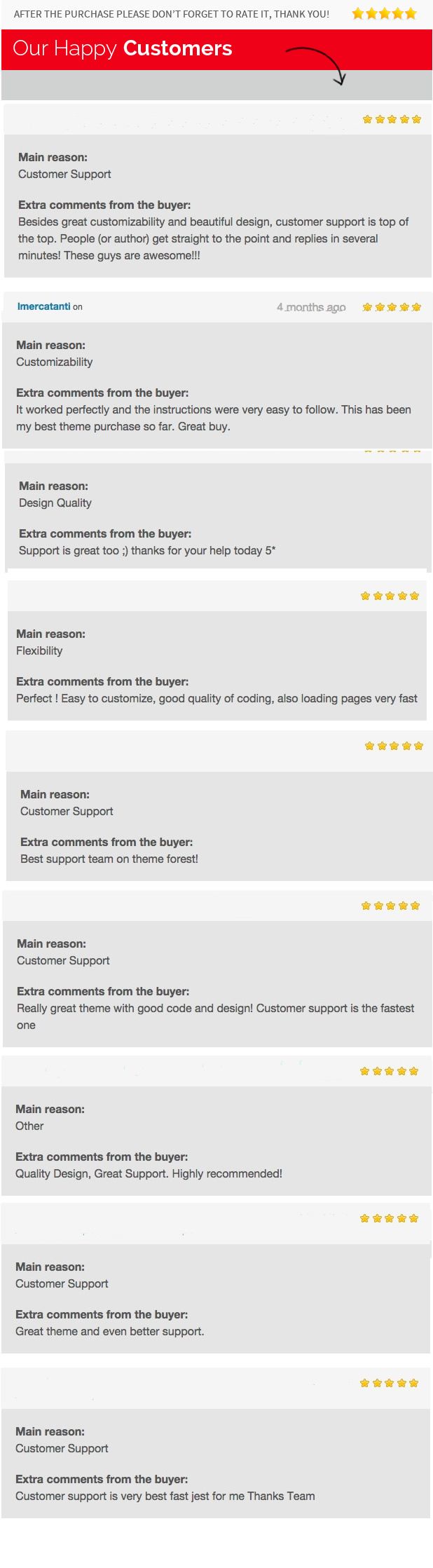The image size is (433, 1568).
Task: Click the "Customizability" main reason text
Action: click(x=55, y=362)
